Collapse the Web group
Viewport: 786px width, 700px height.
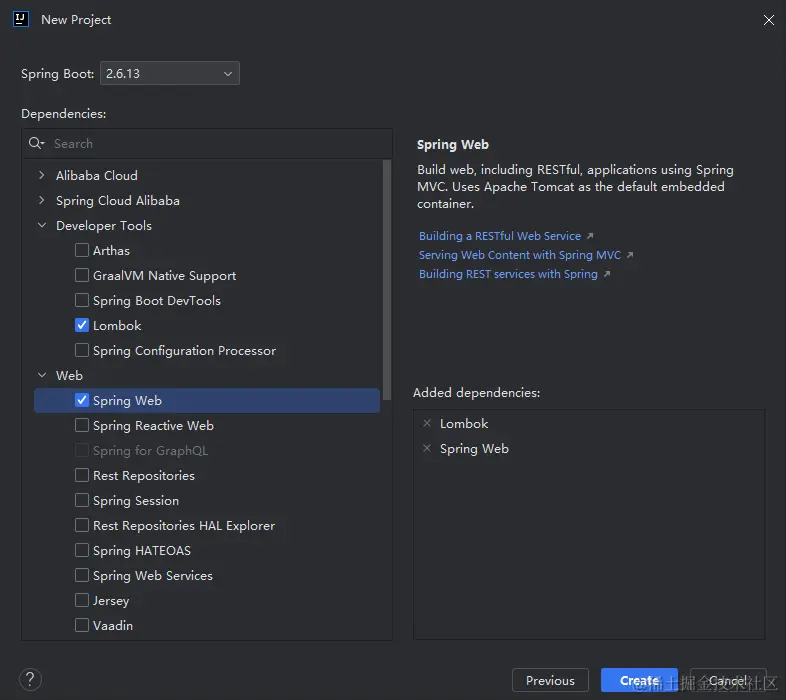point(42,375)
